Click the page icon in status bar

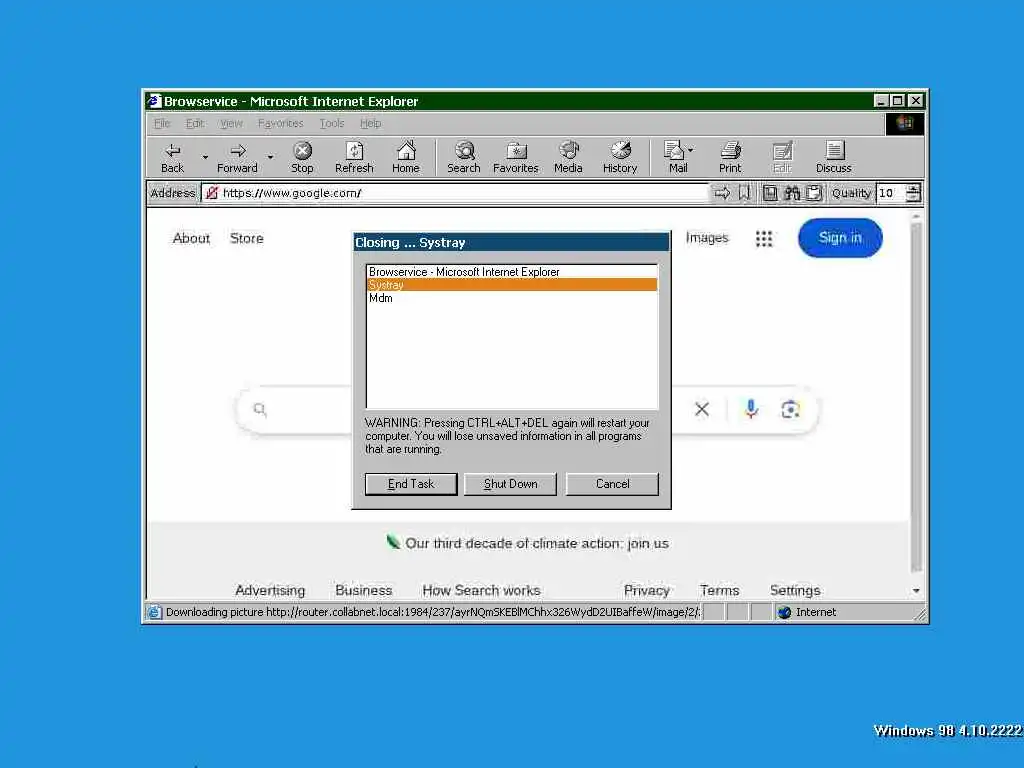tap(154, 612)
